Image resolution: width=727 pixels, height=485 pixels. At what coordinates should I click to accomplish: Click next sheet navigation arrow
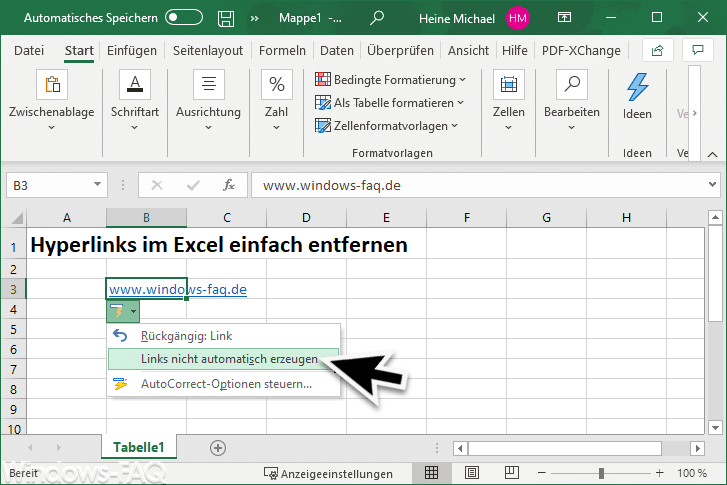click(58, 447)
